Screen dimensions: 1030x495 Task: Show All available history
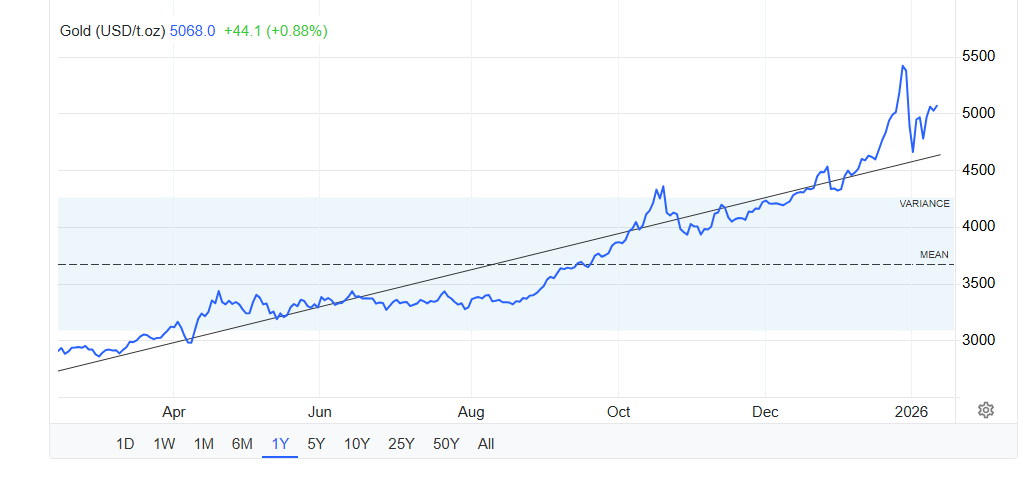point(486,444)
